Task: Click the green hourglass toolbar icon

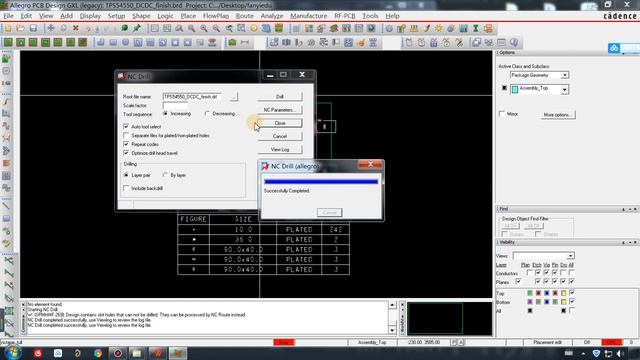Action: pyautogui.click(x=476, y=29)
